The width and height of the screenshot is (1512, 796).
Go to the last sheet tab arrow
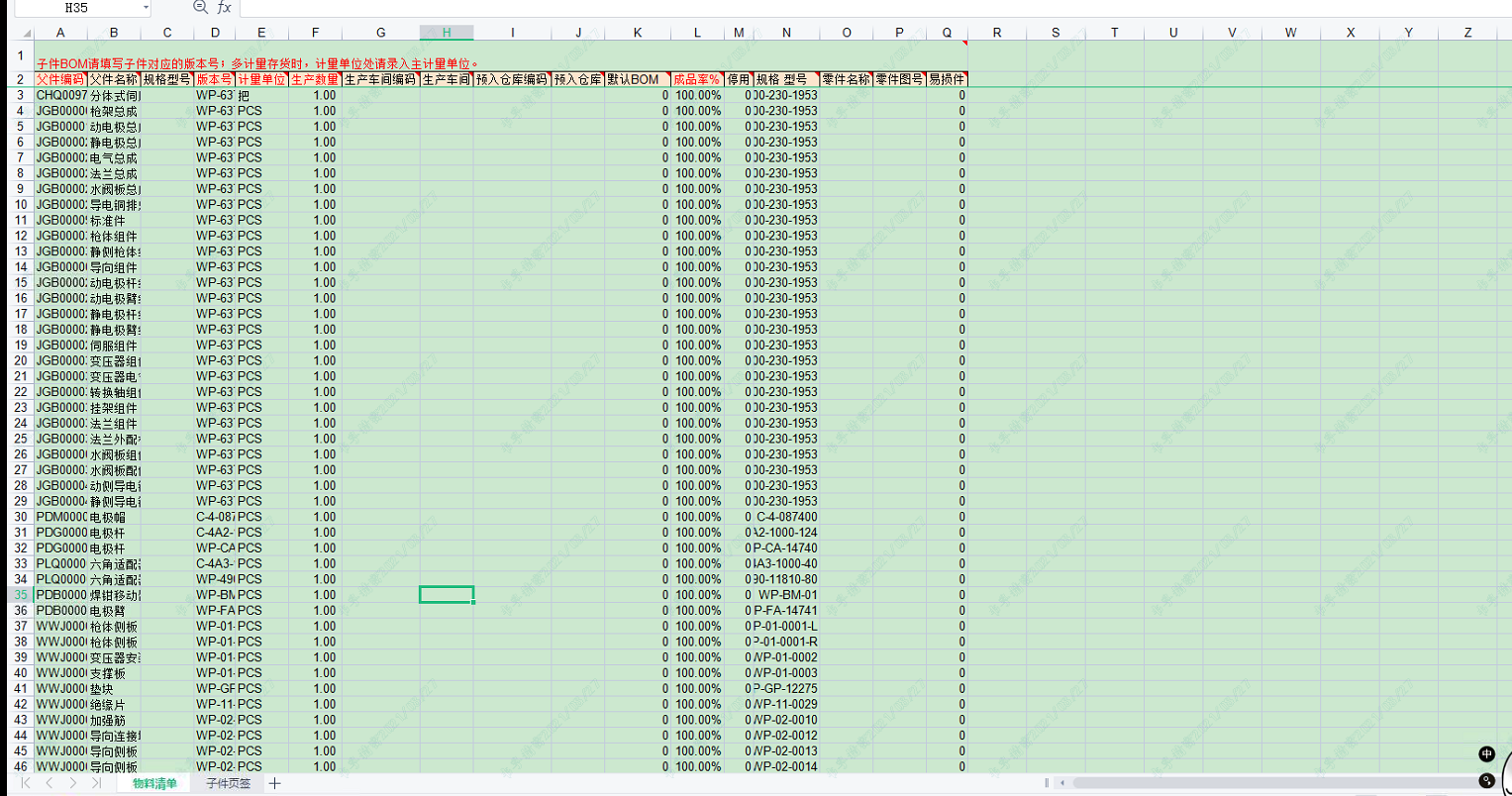[x=96, y=783]
